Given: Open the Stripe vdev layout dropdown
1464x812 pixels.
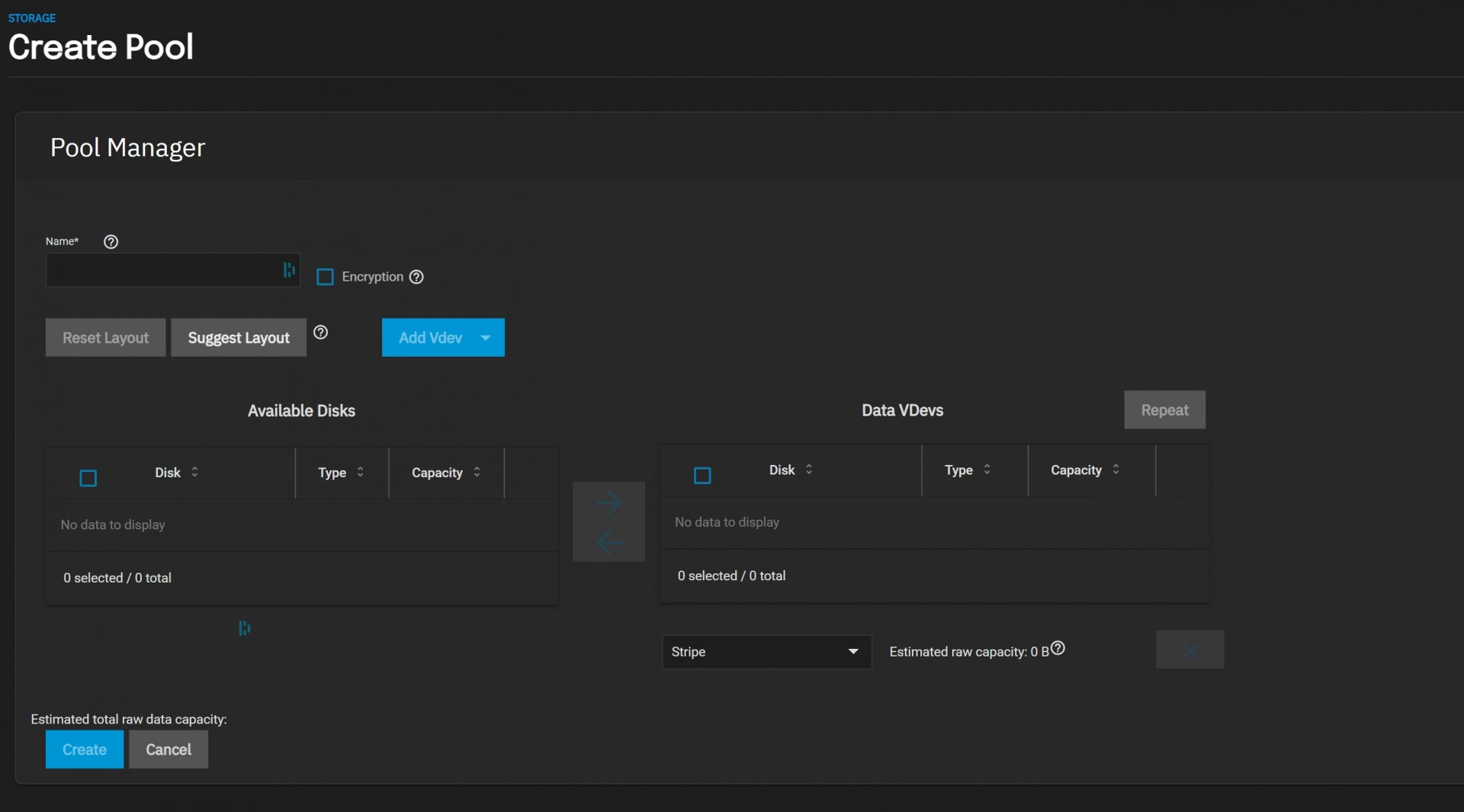Looking at the screenshot, I should (x=766, y=652).
